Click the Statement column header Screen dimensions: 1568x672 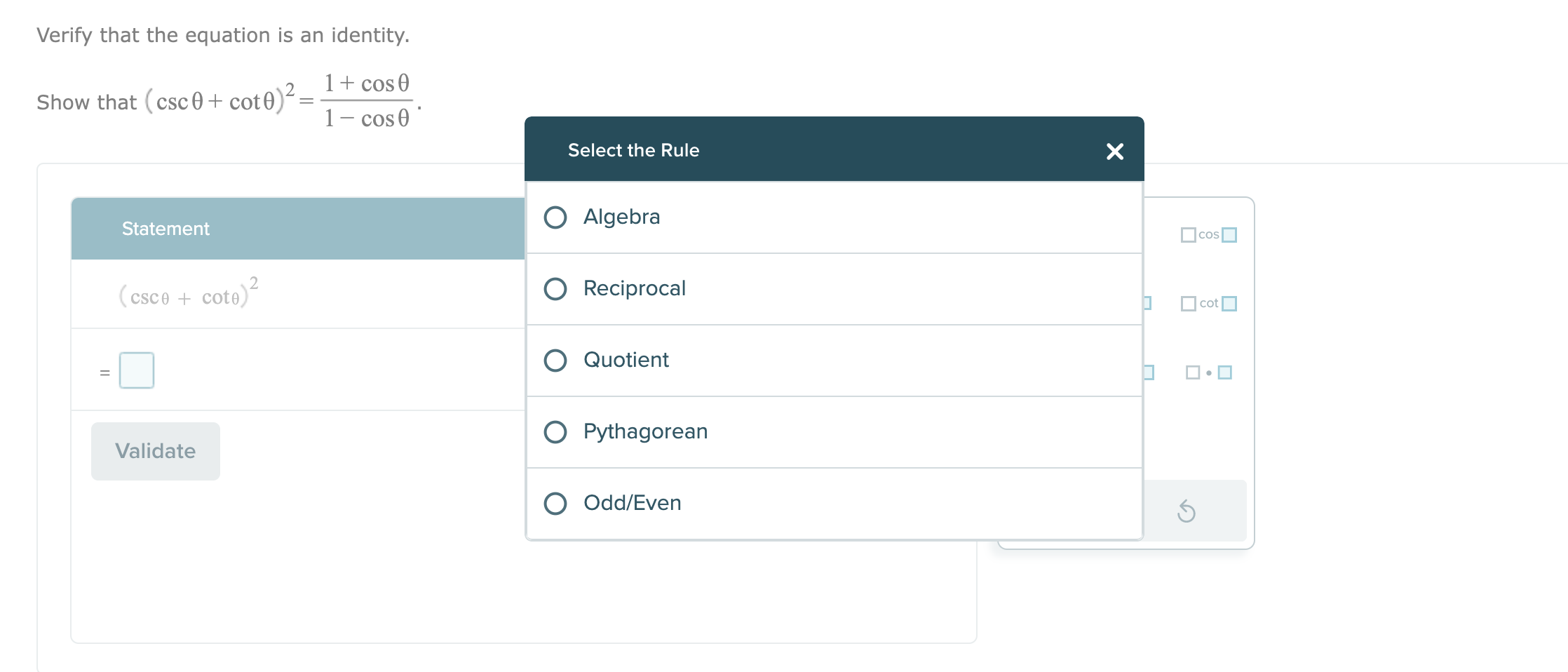pyautogui.click(x=165, y=229)
